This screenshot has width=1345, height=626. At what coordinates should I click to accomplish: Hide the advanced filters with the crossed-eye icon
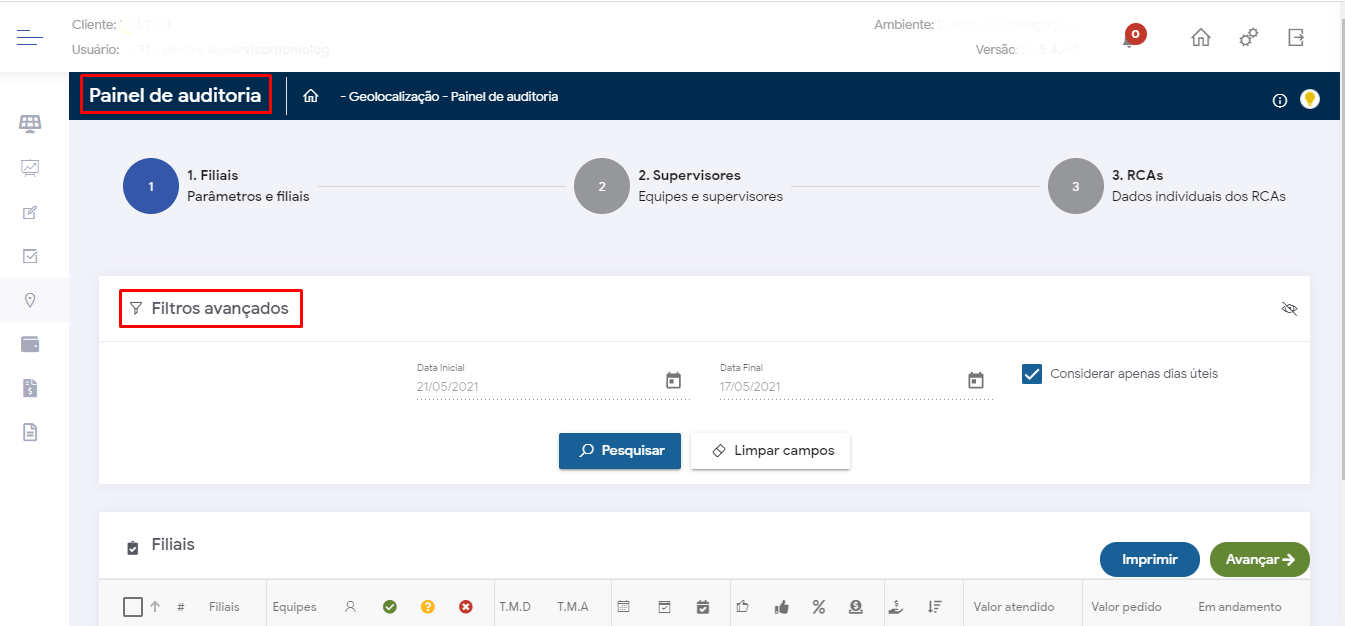tap(1289, 309)
